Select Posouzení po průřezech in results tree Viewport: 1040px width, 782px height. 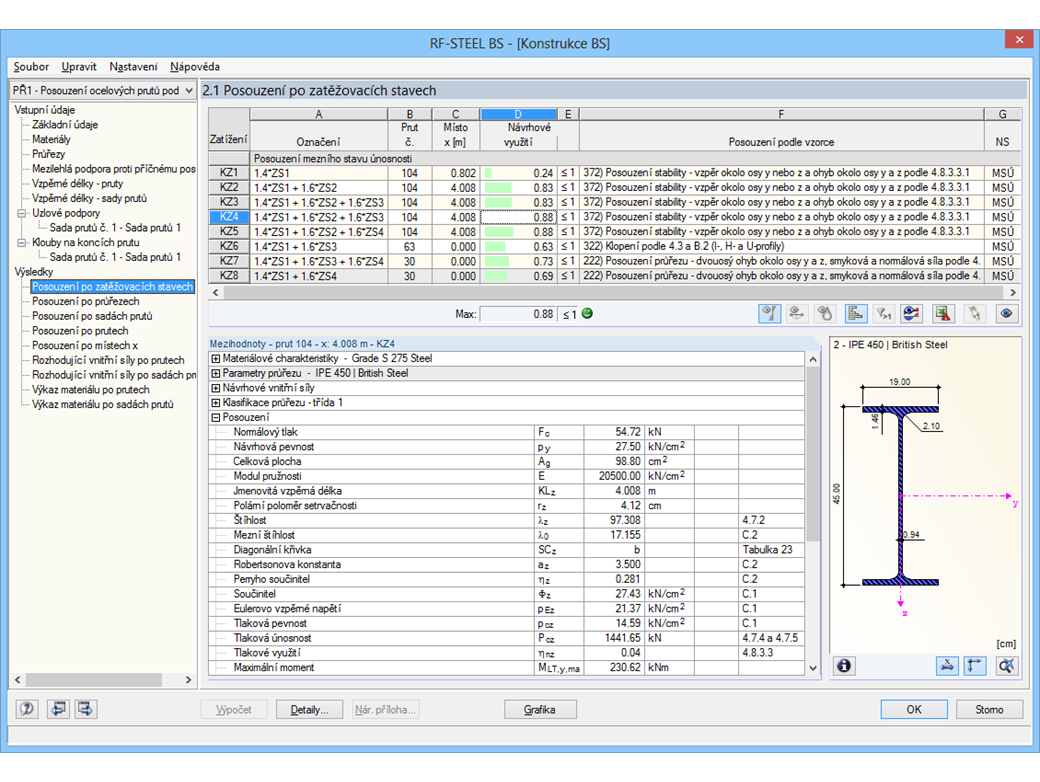tap(85, 301)
